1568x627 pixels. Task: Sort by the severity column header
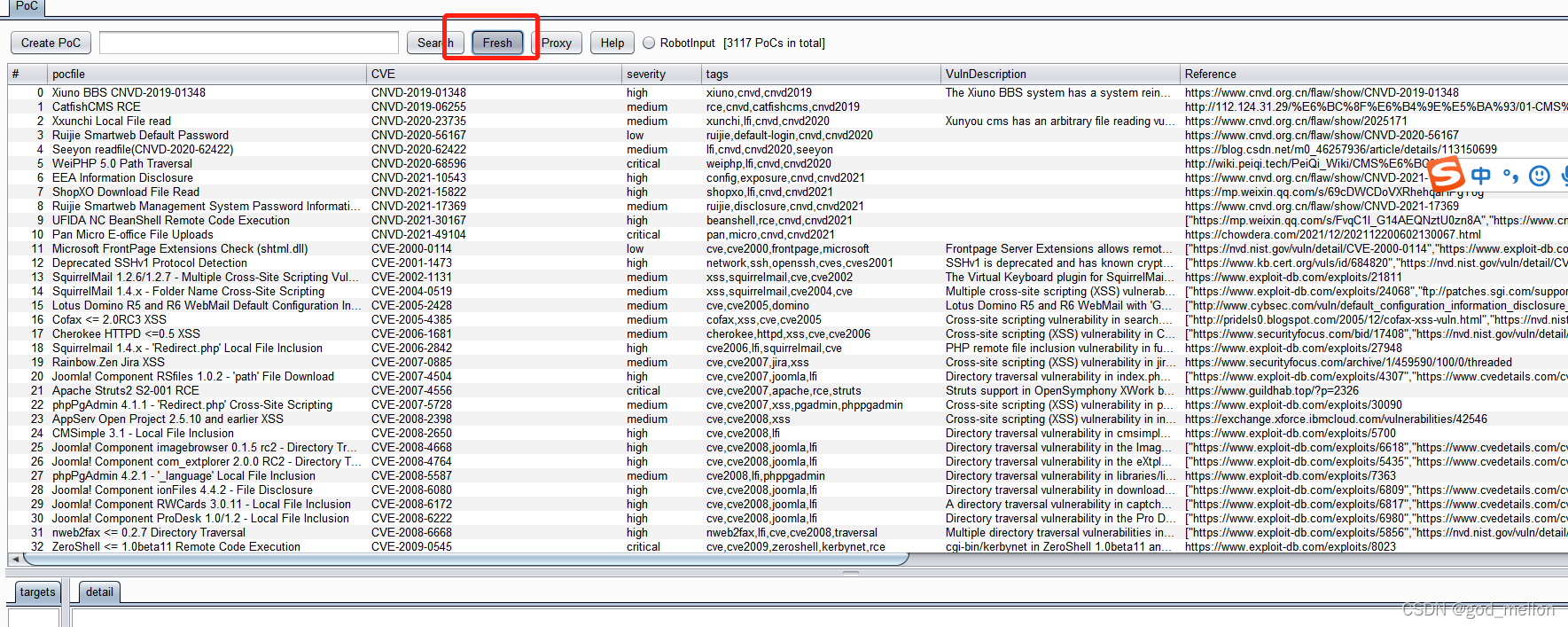tap(662, 74)
